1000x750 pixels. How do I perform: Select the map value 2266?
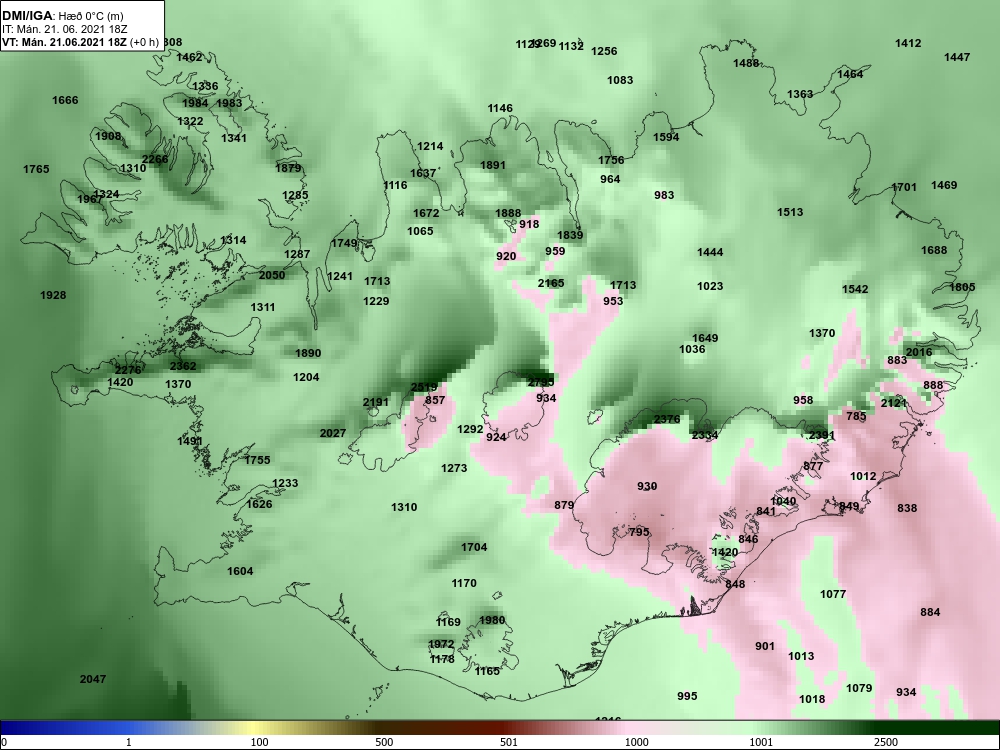(155, 159)
